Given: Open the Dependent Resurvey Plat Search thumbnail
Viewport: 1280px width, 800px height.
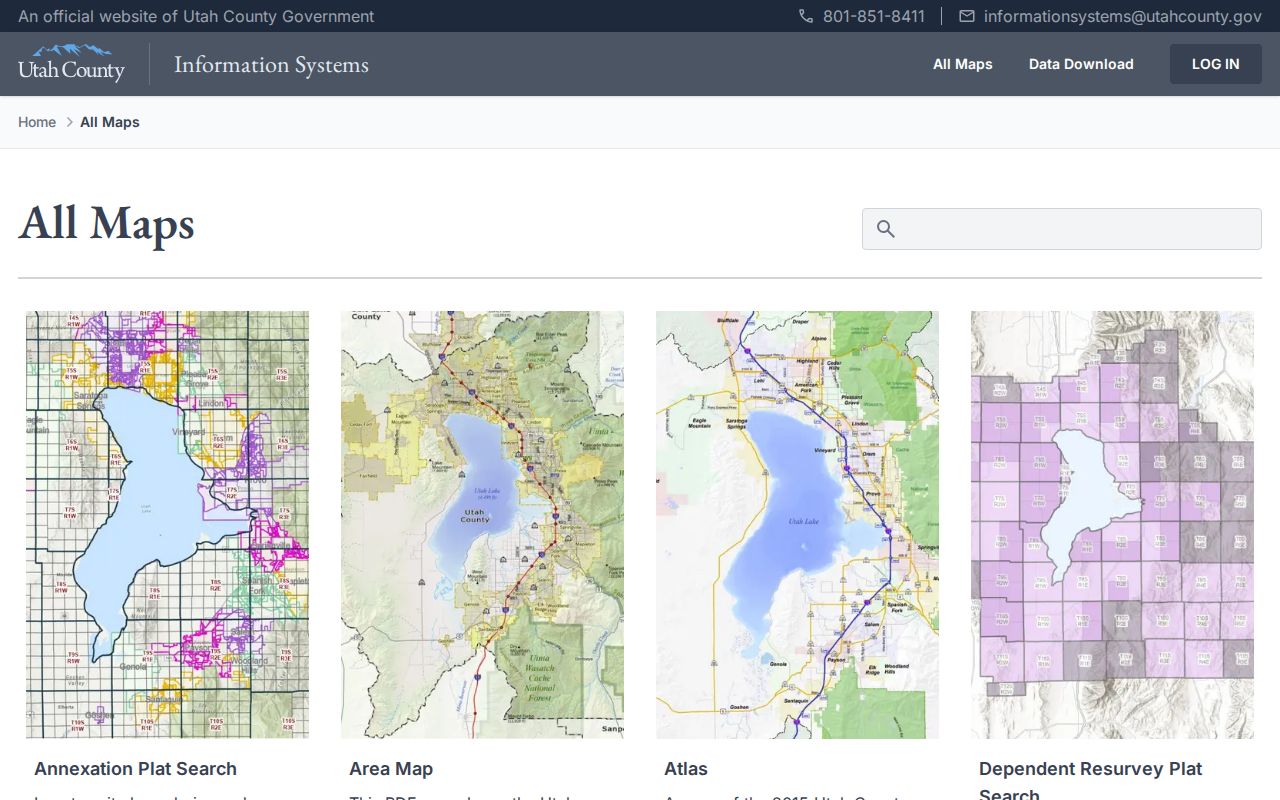Looking at the screenshot, I should (1112, 525).
